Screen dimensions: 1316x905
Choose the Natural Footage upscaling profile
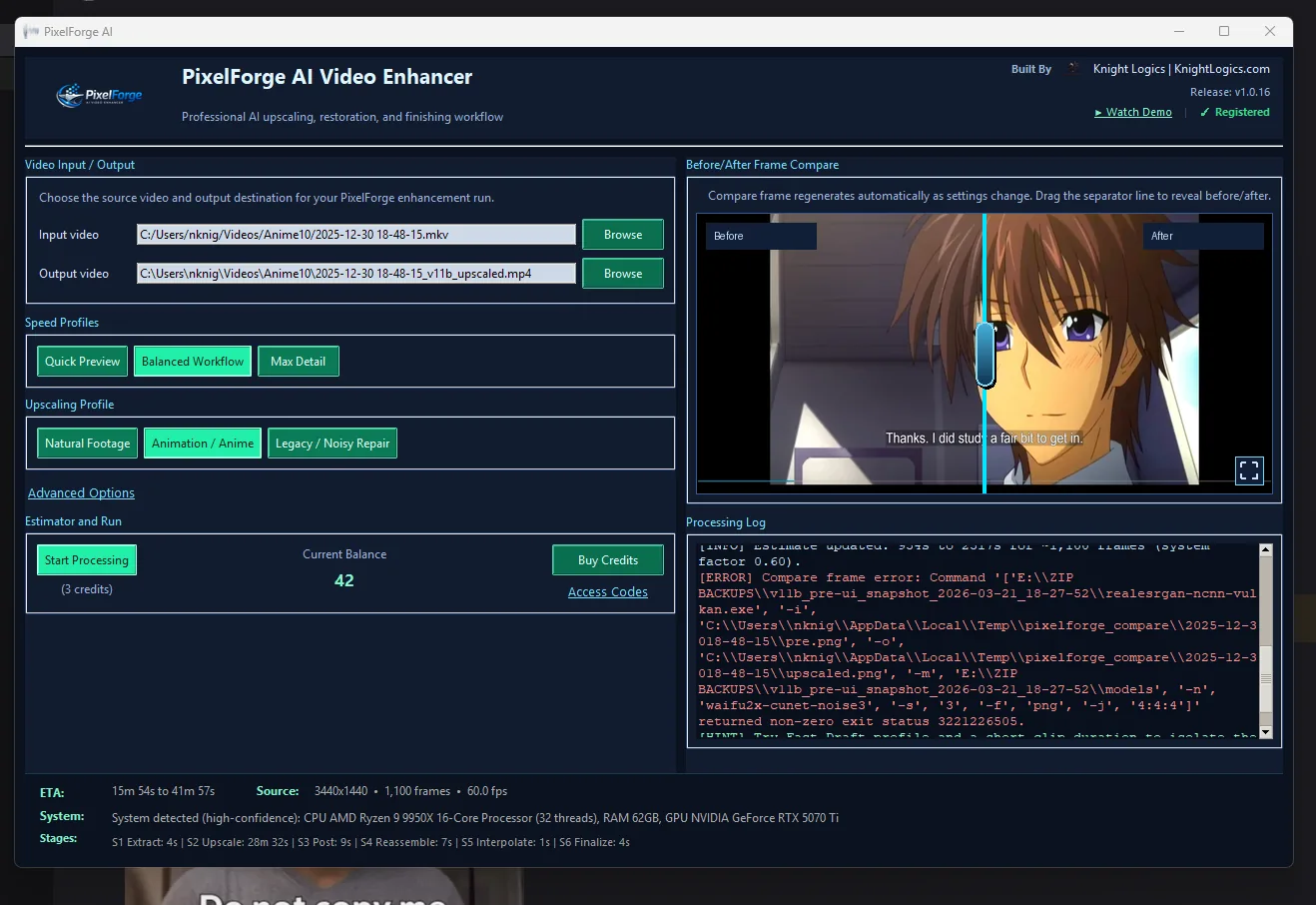(x=88, y=444)
